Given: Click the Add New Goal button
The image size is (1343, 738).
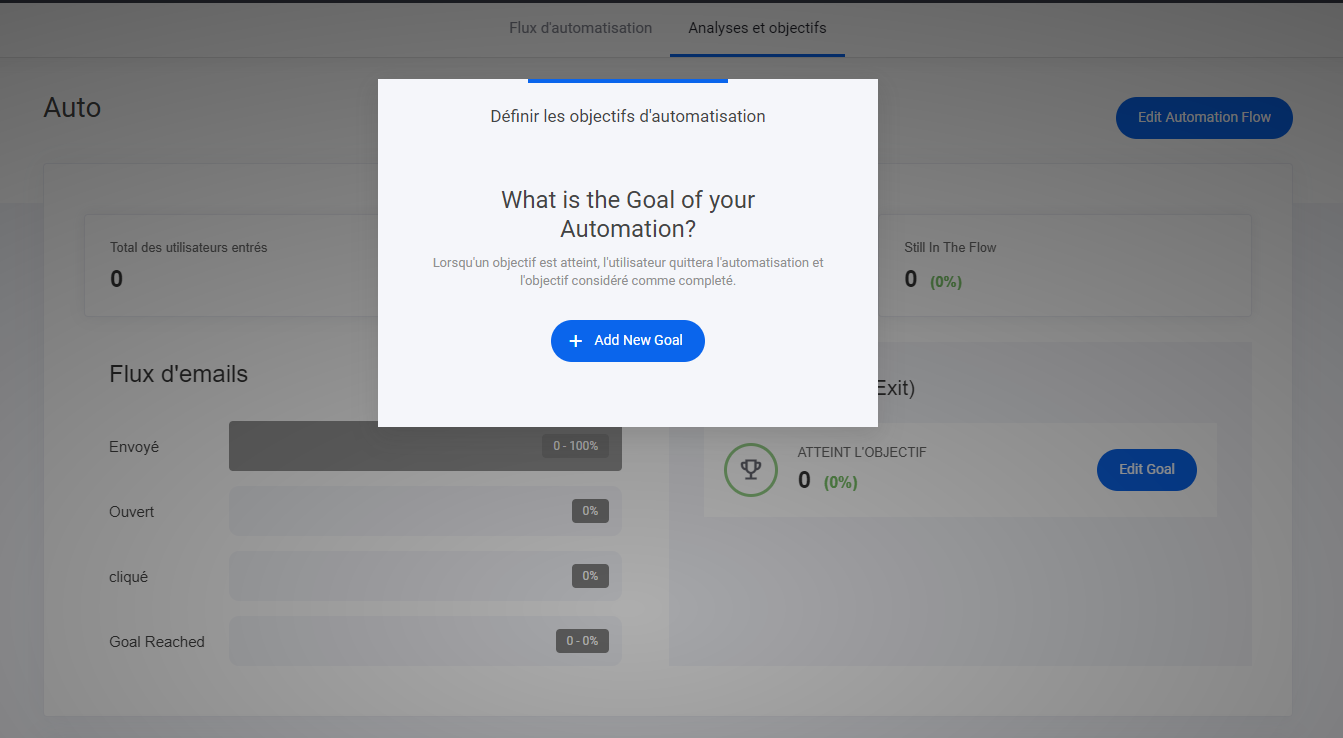Looking at the screenshot, I should (x=628, y=341).
